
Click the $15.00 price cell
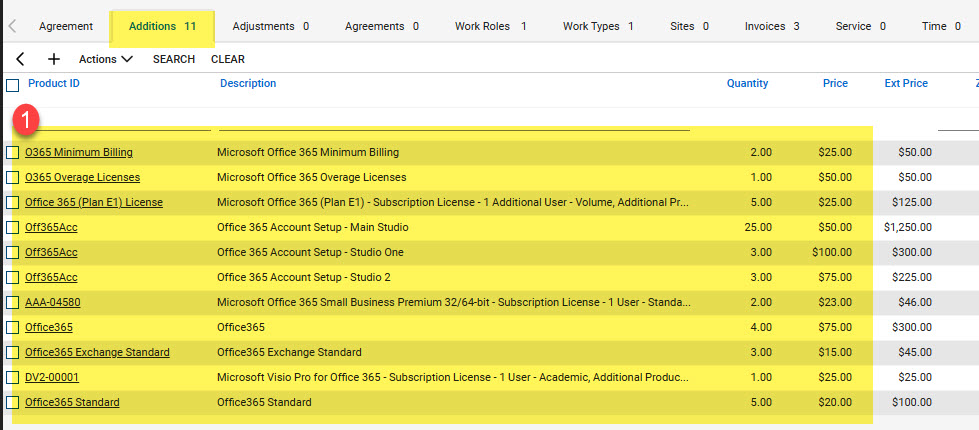(835, 352)
